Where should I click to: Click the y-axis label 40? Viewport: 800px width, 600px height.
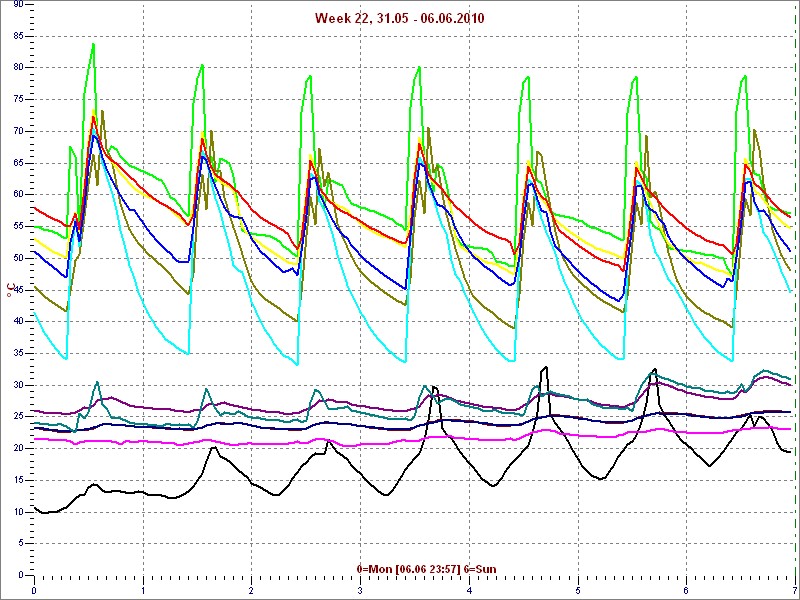pyautogui.click(x=18, y=321)
